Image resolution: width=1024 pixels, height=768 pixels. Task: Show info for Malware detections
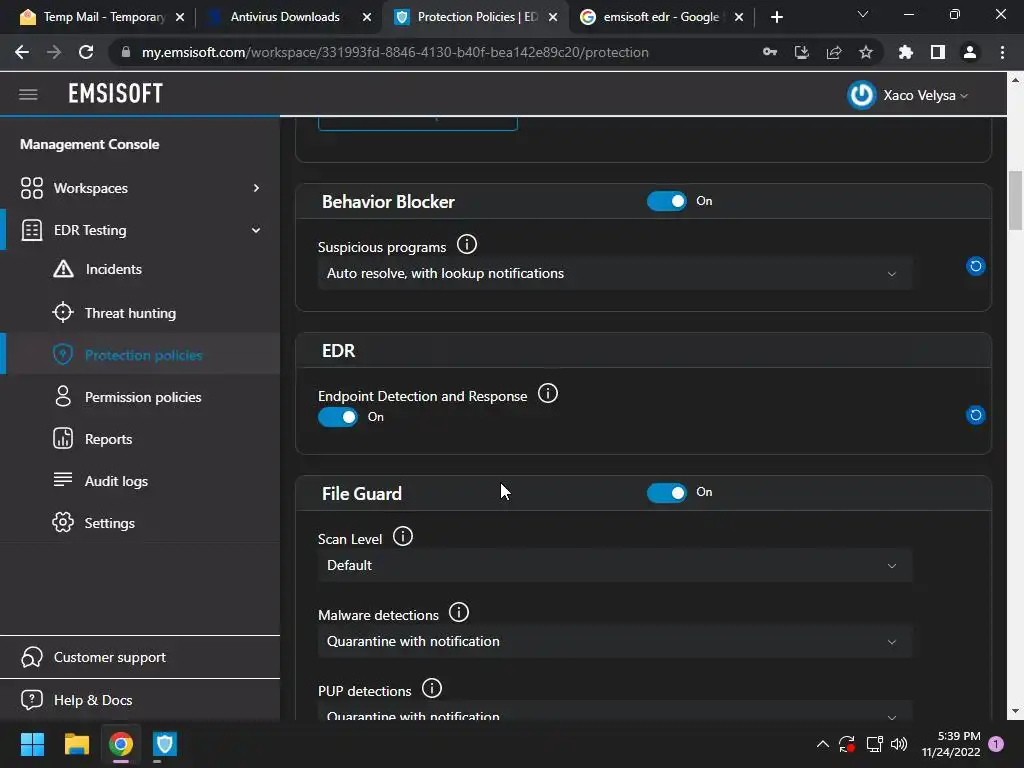[458, 613]
